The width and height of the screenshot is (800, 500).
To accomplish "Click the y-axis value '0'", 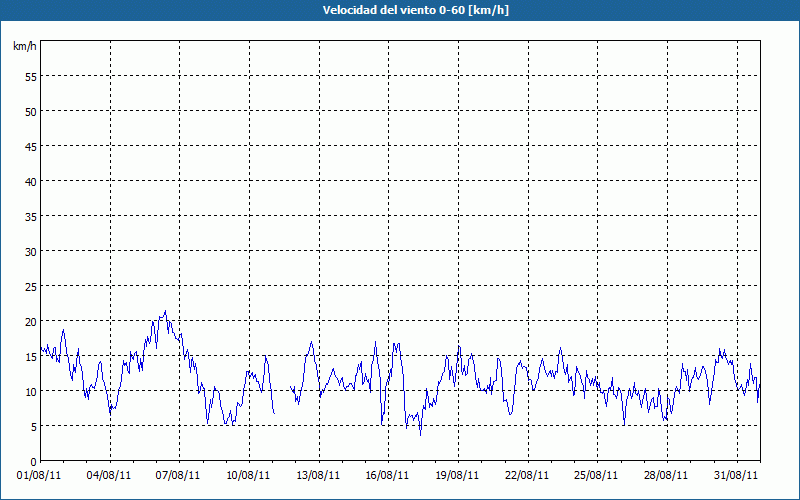I will point(34,462).
